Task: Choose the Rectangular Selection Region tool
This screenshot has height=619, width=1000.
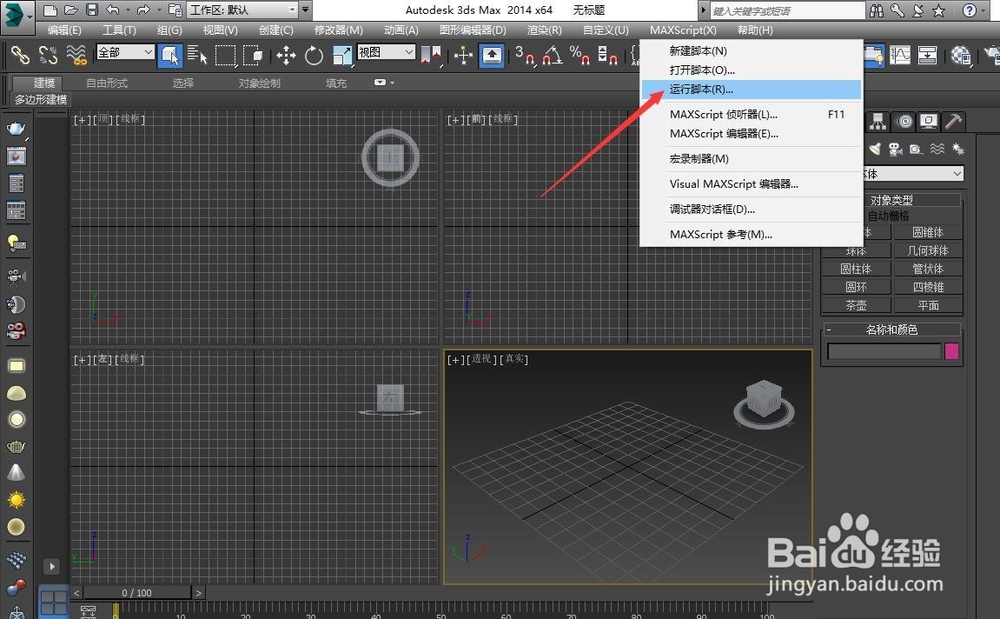Action: coord(225,55)
